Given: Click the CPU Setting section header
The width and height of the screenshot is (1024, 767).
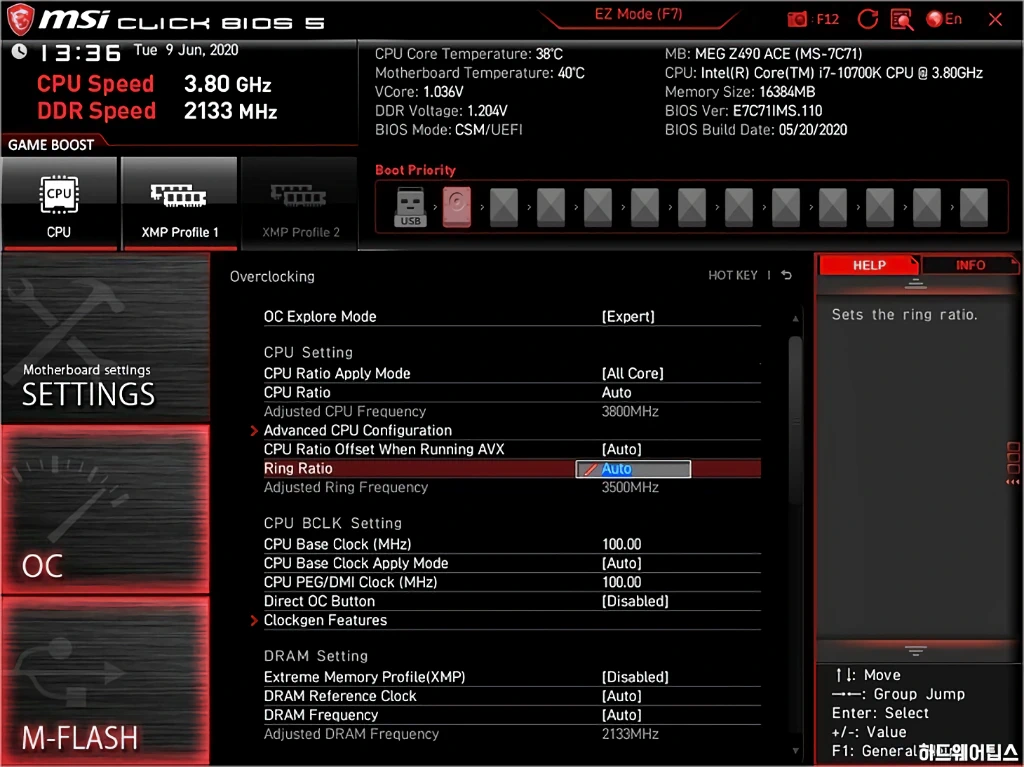Looking at the screenshot, I should [x=308, y=352].
